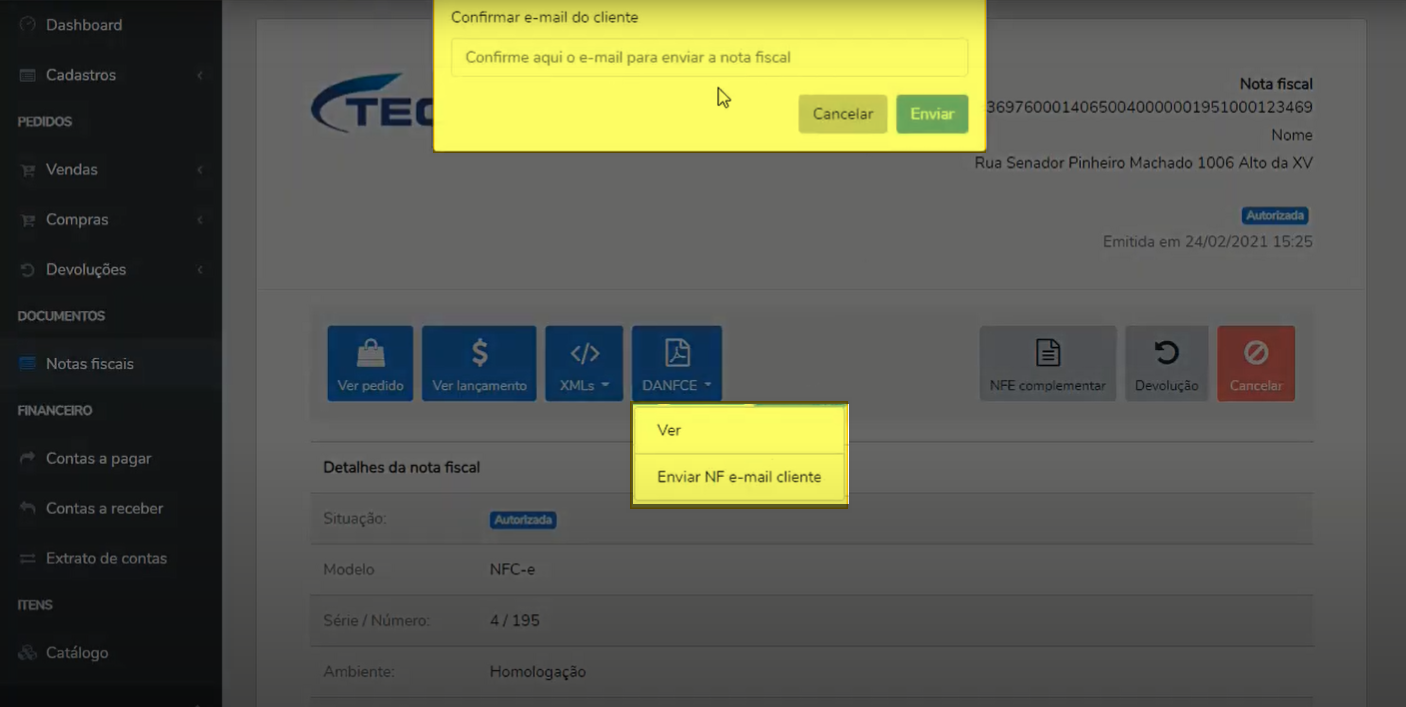
Task: Click the Ver pedido button
Action: [370, 364]
